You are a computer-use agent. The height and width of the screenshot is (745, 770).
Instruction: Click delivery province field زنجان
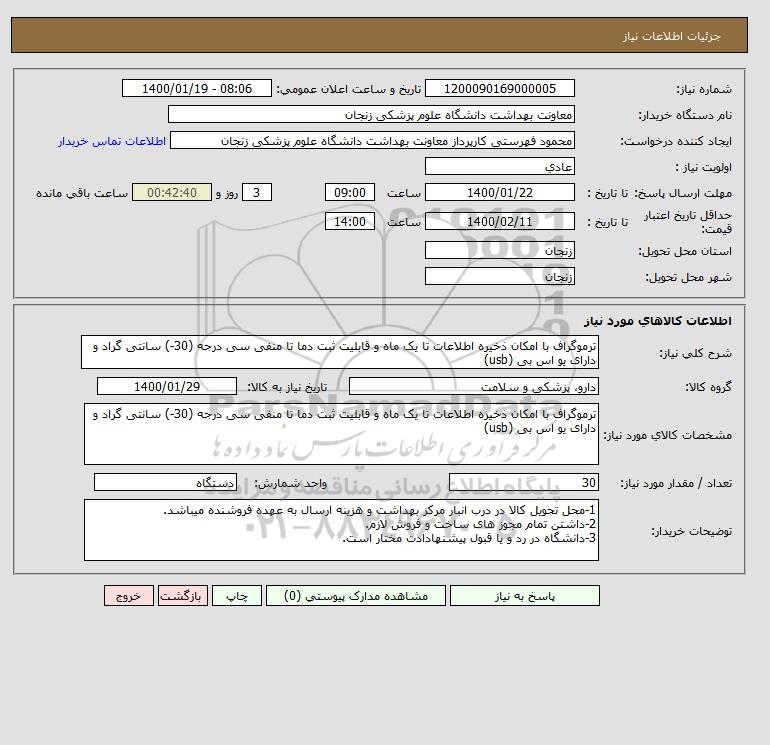click(x=499, y=250)
